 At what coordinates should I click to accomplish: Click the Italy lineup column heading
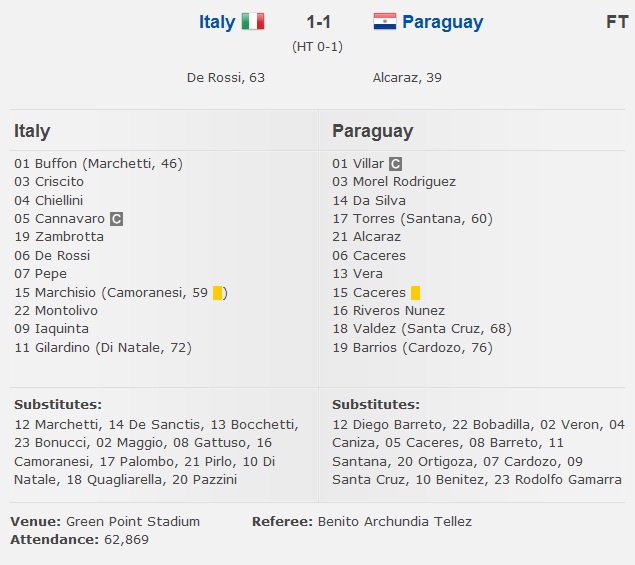click(x=32, y=131)
